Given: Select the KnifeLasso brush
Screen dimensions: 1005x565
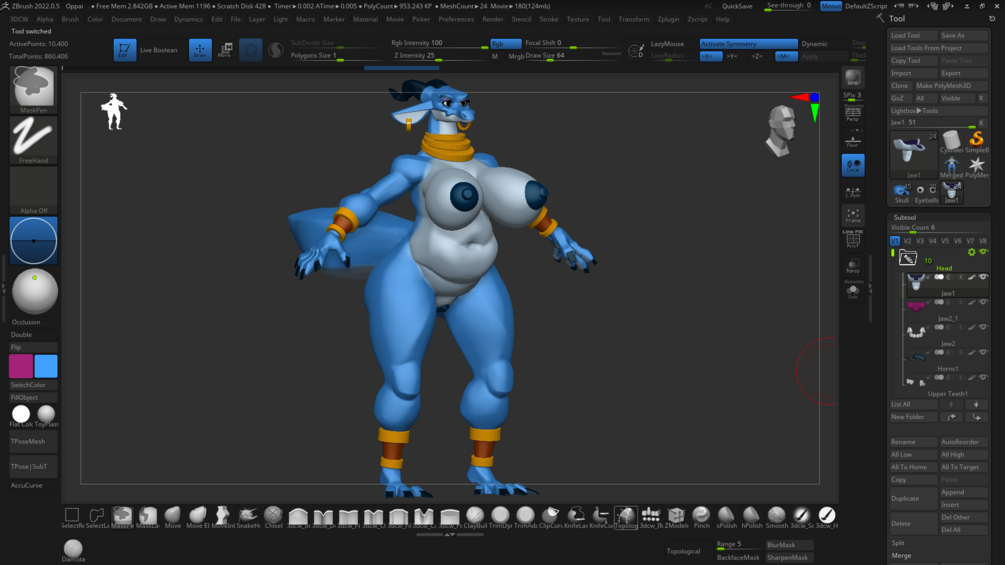Looking at the screenshot, I should coord(576,516).
